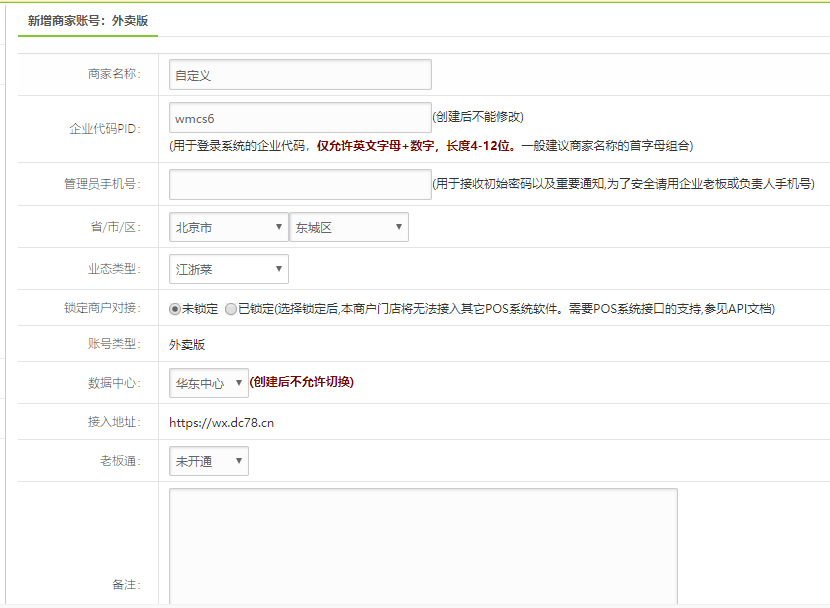Click the 企业代码PID label
The width and height of the screenshot is (830, 608).
pyautogui.click(x=104, y=129)
